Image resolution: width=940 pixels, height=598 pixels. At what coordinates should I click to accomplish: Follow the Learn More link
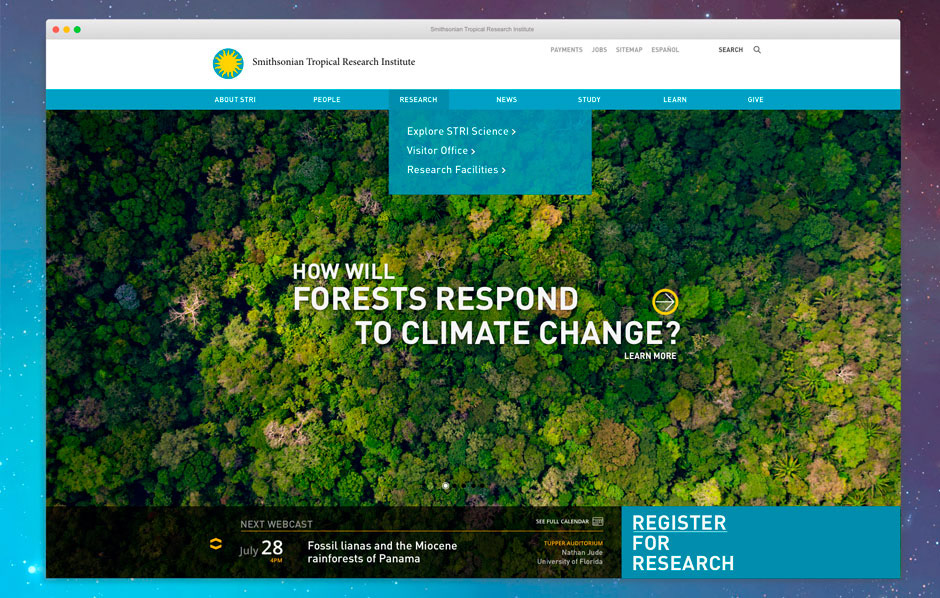tap(650, 356)
